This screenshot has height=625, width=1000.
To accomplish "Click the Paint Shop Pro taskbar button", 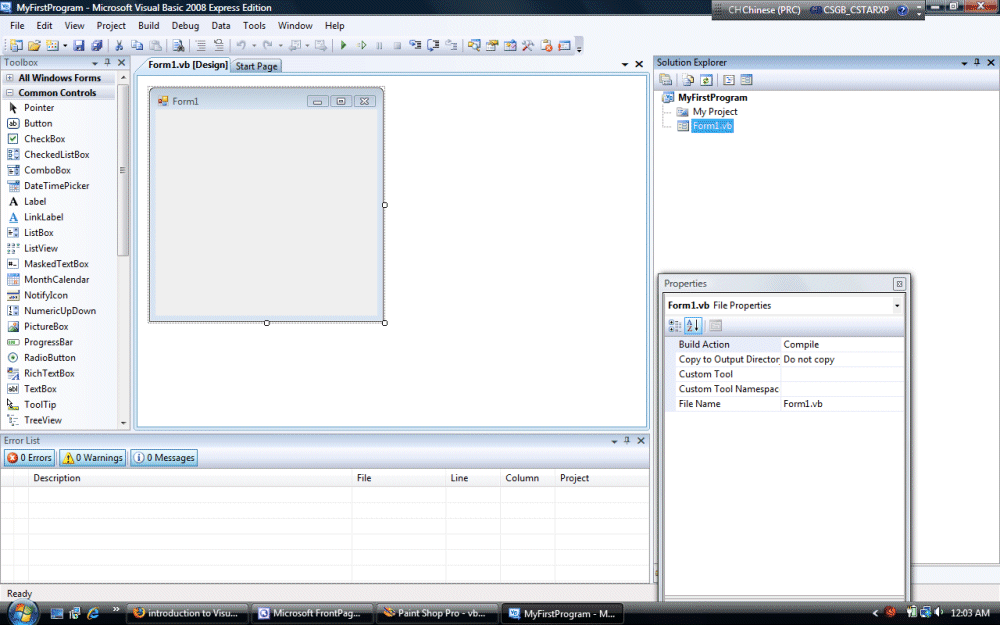I will 437,612.
